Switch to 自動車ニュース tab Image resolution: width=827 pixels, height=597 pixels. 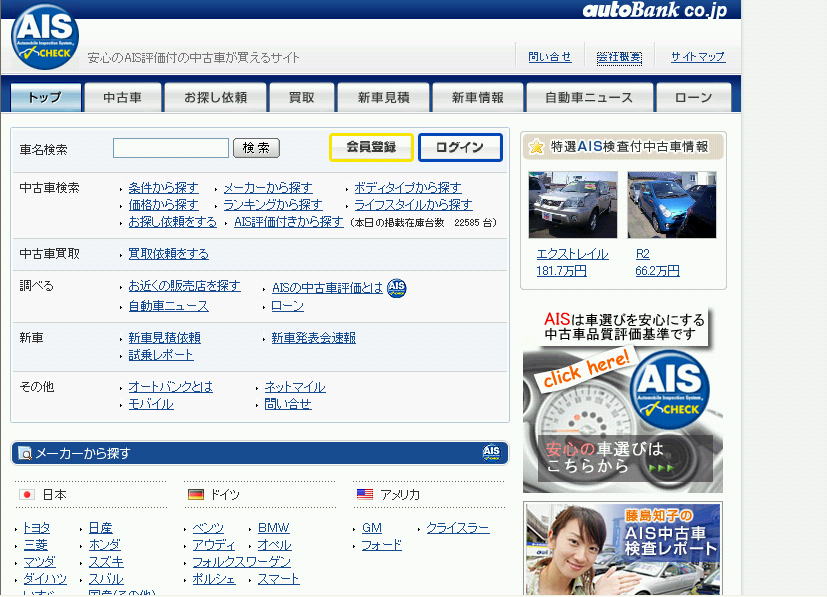pyautogui.click(x=589, y=97)
